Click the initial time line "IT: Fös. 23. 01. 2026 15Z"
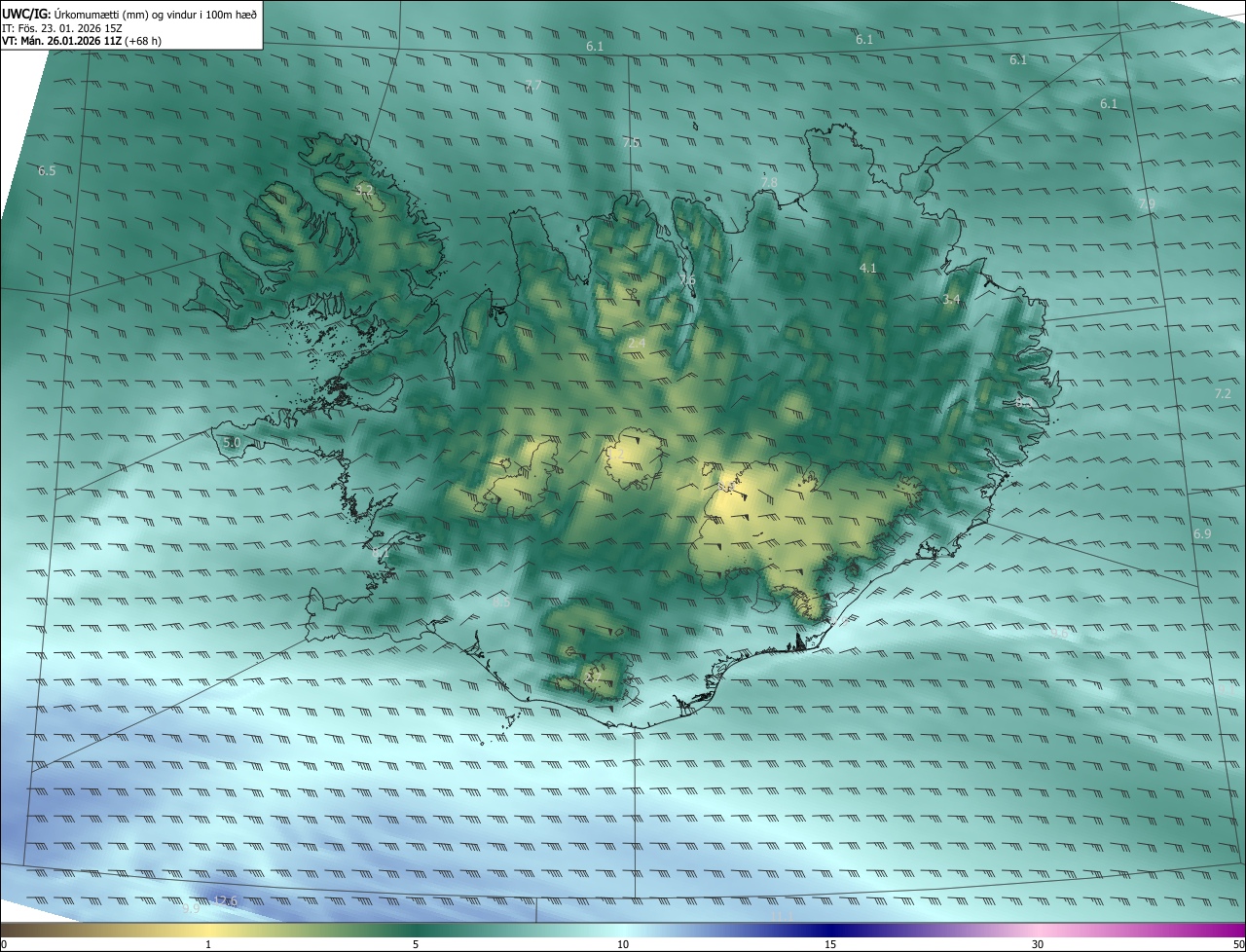 64,27
